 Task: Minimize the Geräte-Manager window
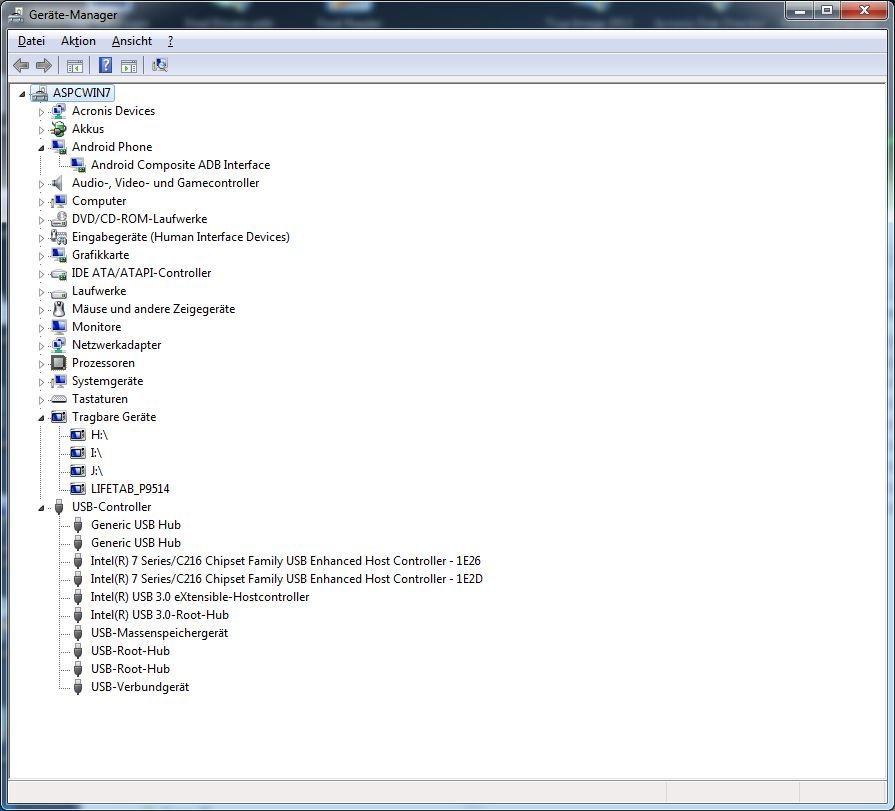point(800,10)
